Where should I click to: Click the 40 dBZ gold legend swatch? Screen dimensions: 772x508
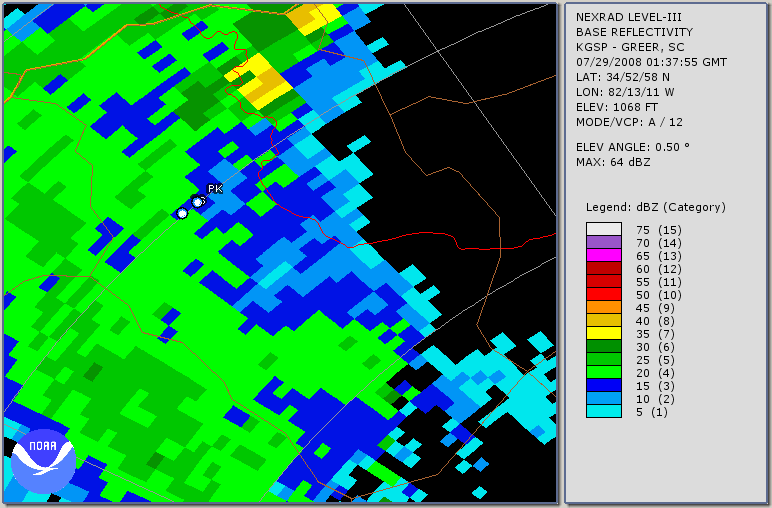pyautogui.click(x=604, y=320)
